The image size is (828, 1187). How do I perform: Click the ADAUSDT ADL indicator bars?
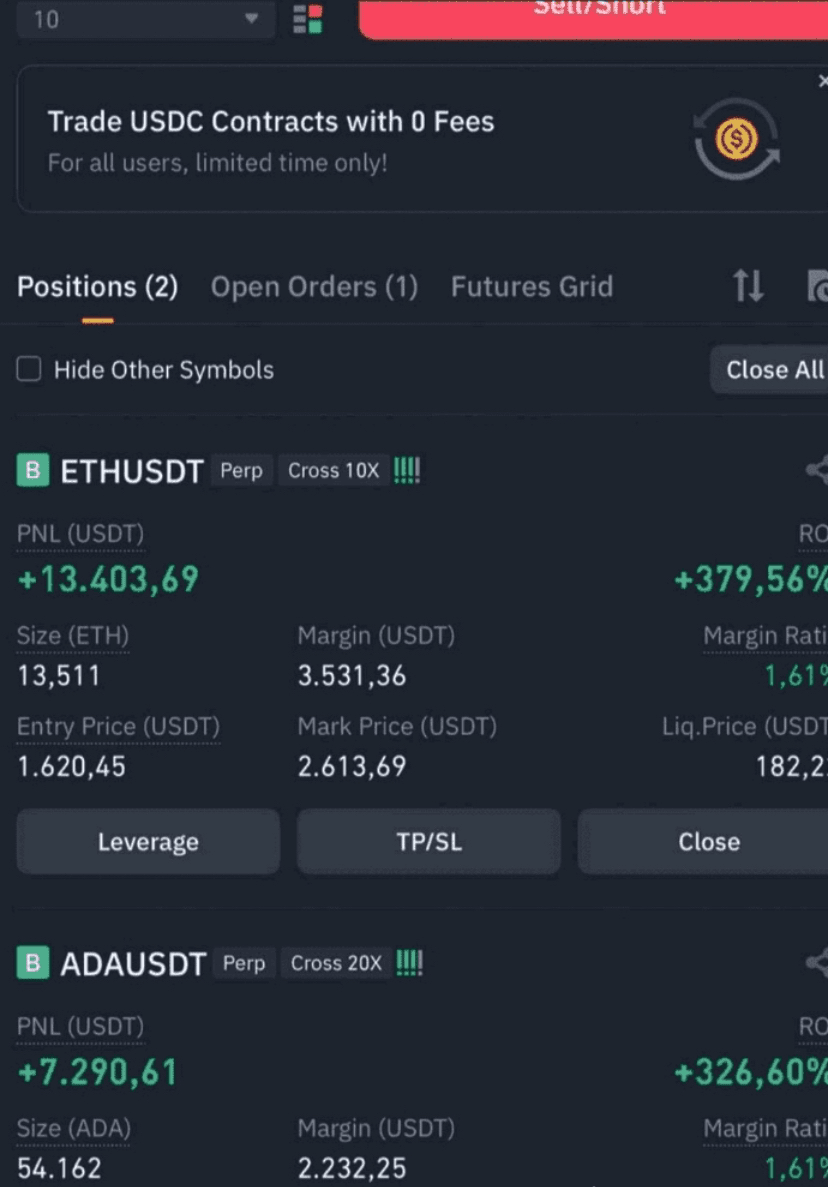(x=409, y=963)
